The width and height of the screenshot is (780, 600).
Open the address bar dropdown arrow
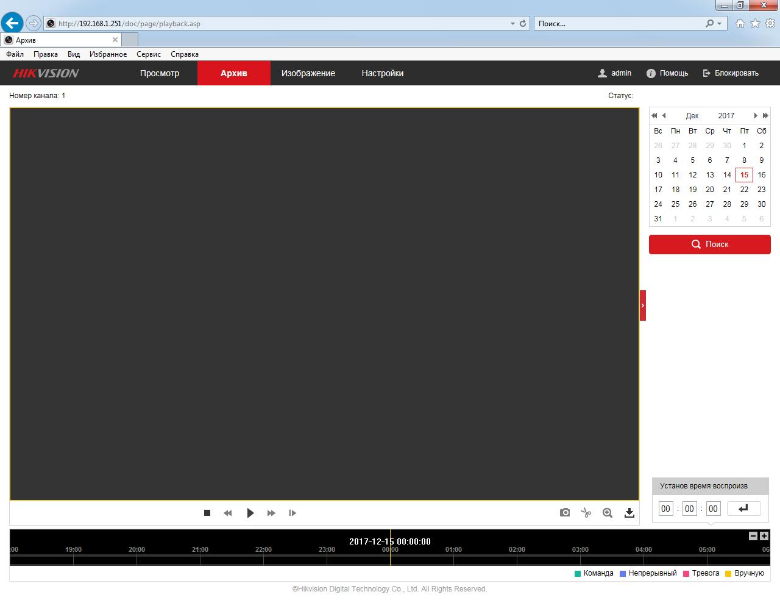(512, 23)
